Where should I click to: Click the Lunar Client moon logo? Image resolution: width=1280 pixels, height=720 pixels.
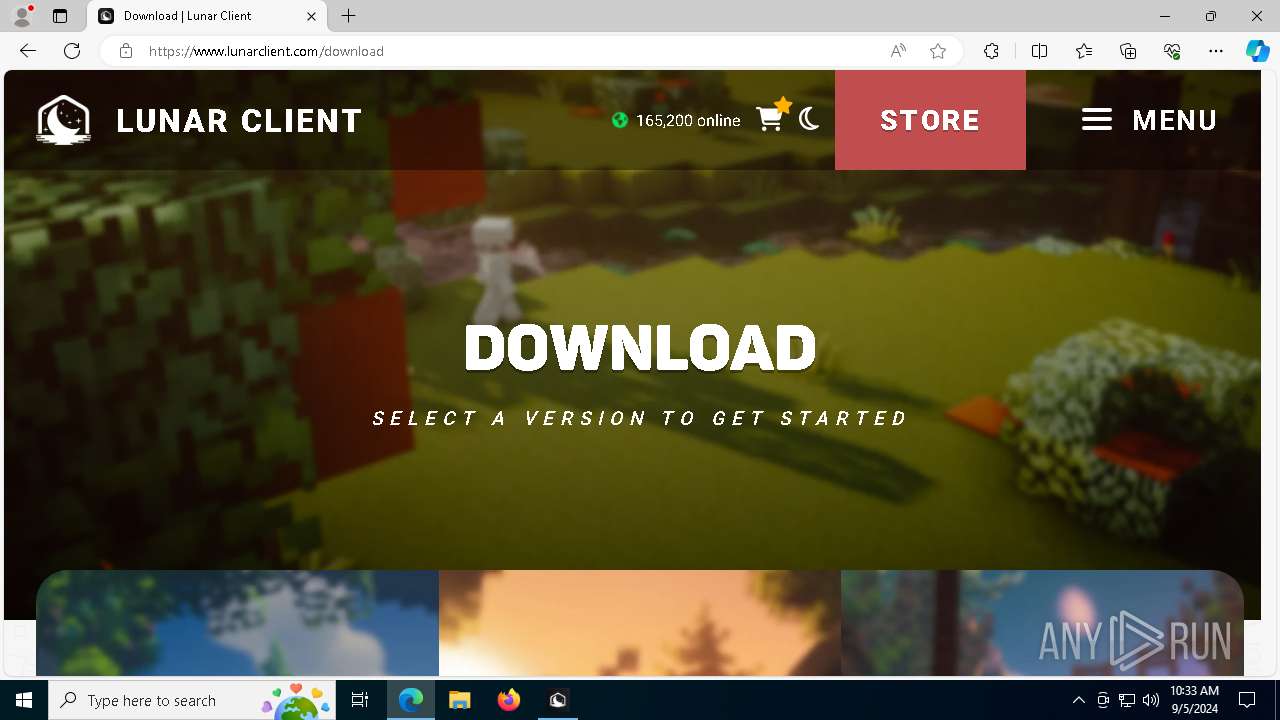[x=64, y=120]
